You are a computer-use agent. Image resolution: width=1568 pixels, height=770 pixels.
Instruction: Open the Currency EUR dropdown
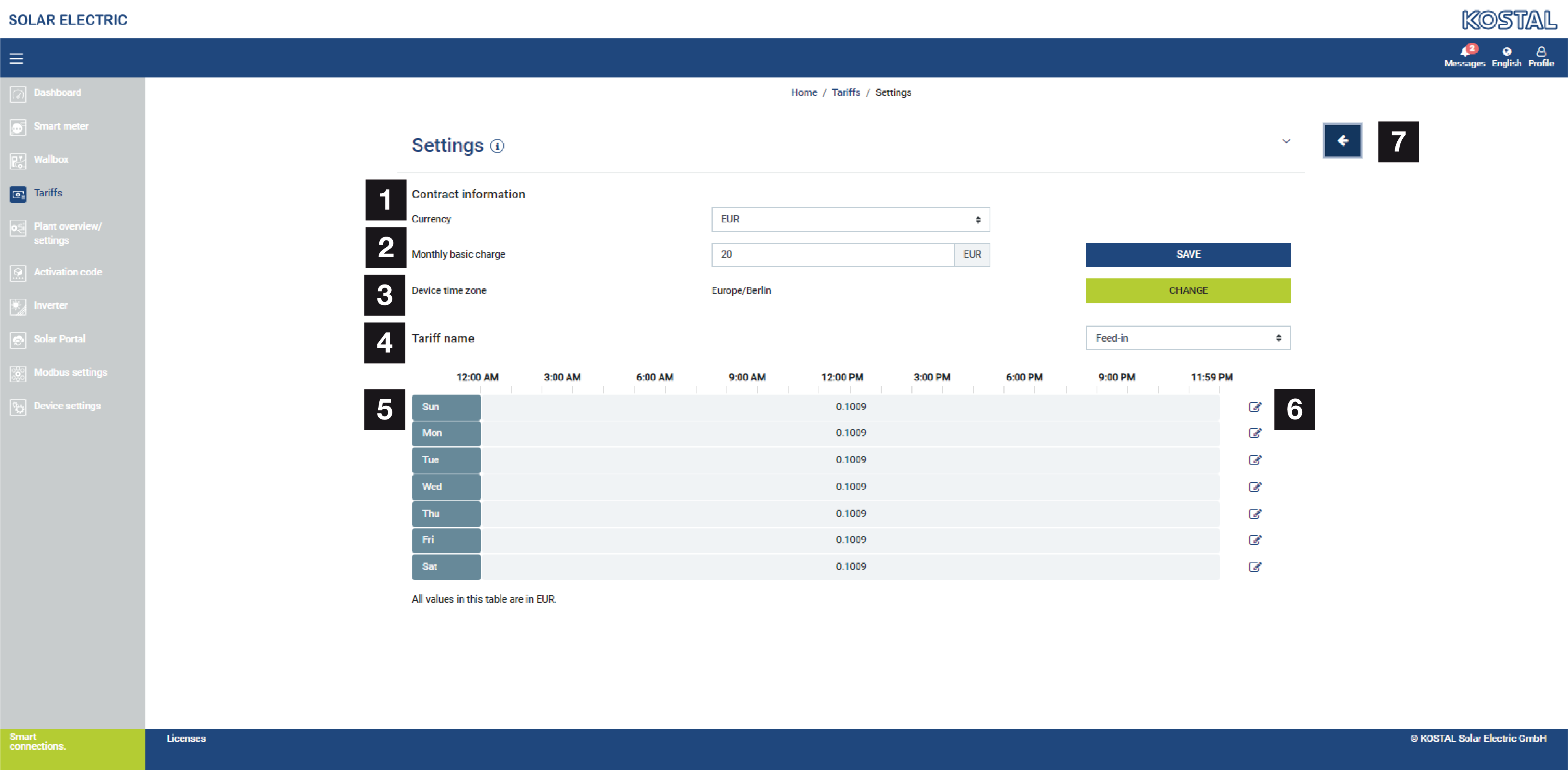click(850, 219)
